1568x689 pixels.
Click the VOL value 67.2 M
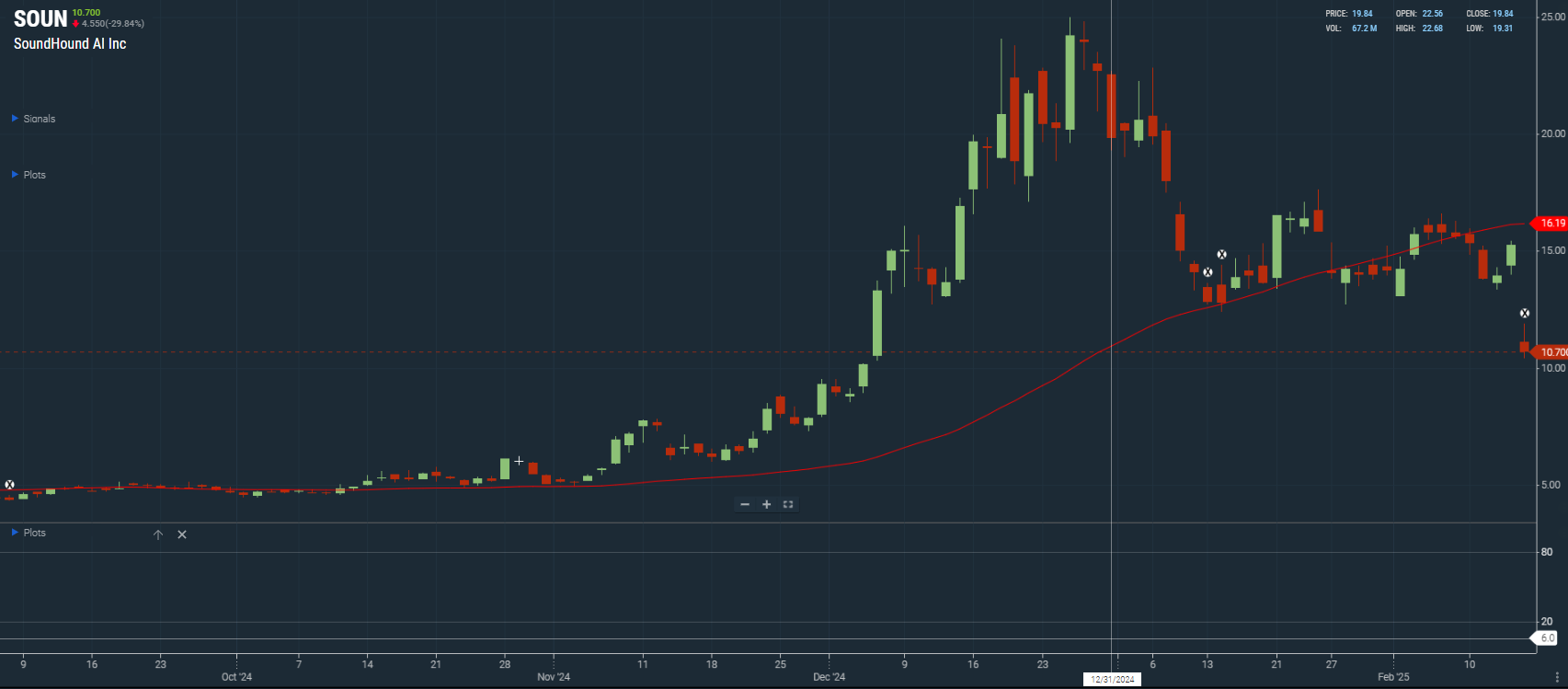coord(1365,29)
